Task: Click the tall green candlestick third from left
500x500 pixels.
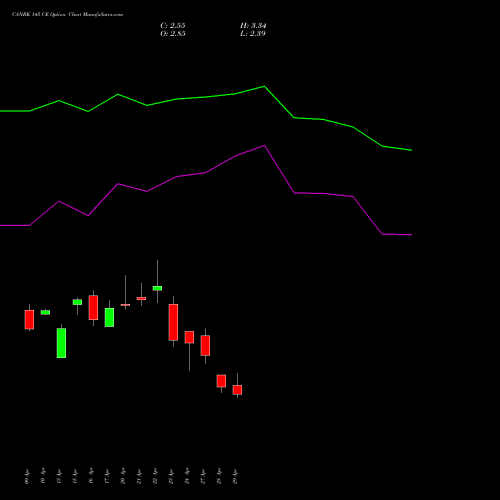Action: (61, 343)
